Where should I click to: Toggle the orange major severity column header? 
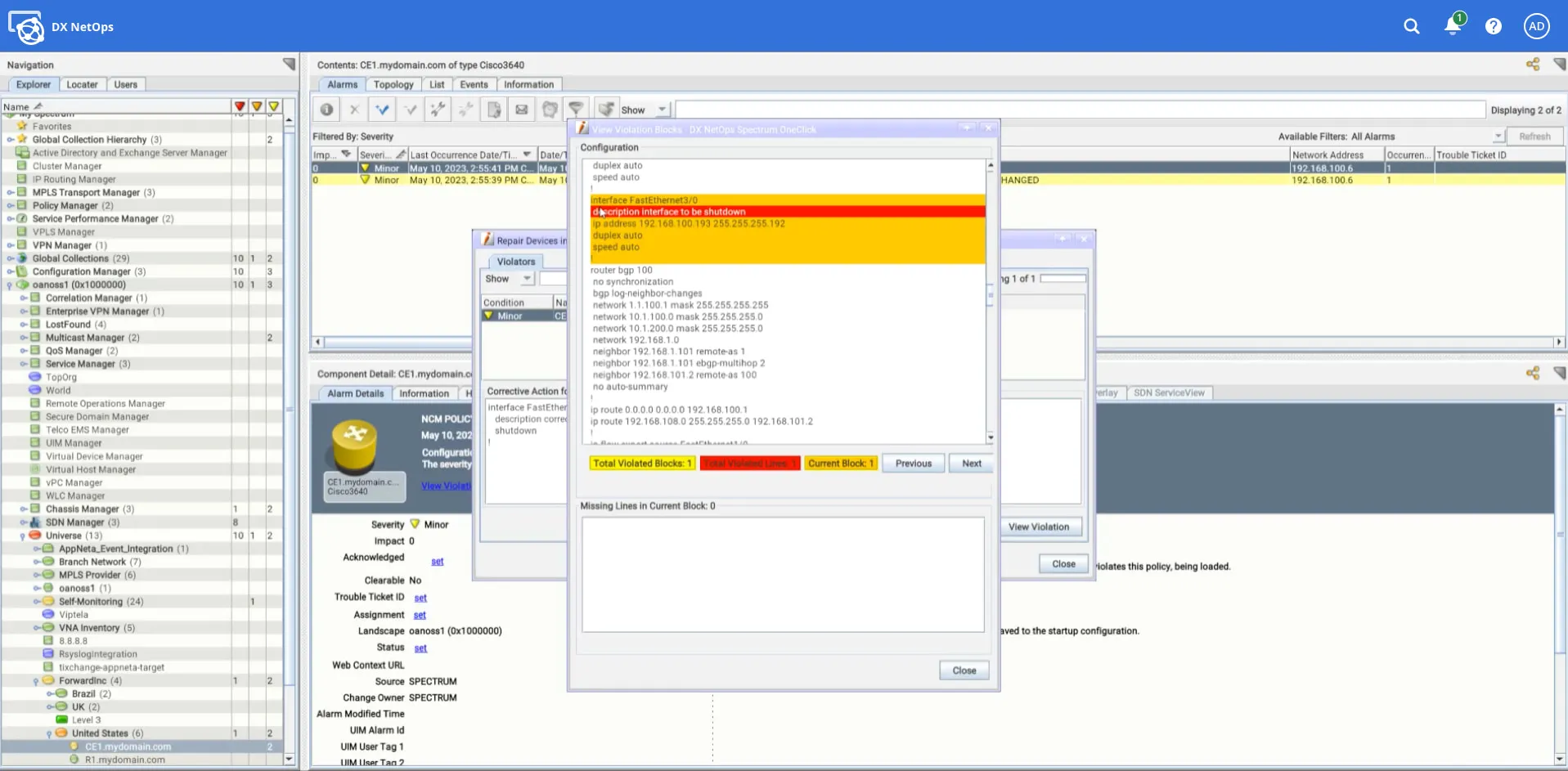tap(257, 106)
